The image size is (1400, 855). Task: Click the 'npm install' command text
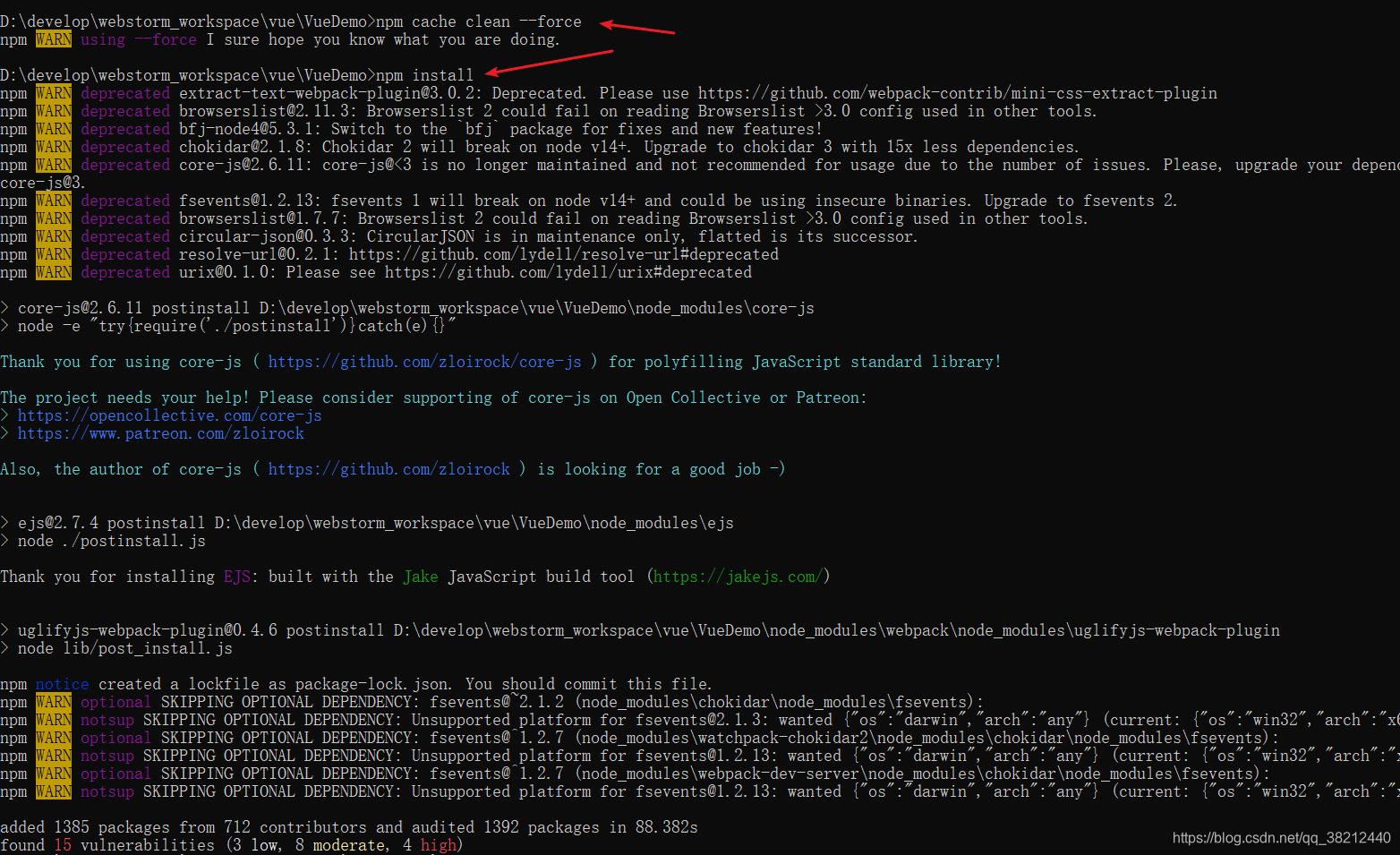424,75
